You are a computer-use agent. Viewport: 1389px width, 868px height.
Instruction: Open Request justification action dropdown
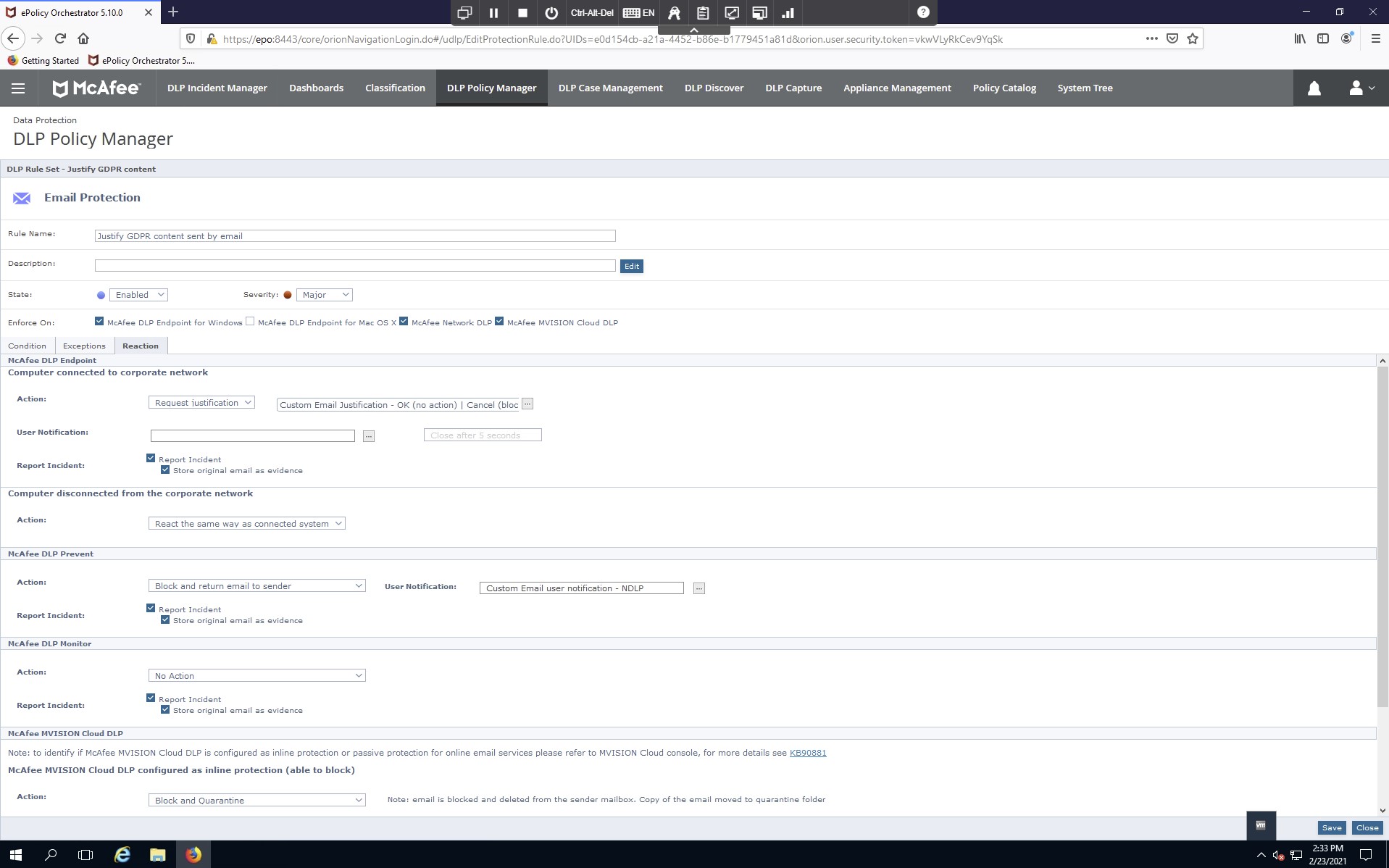point(201,403)
